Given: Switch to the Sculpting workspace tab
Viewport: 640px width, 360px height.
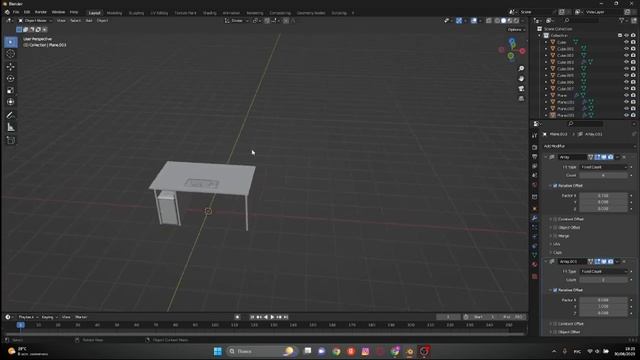Looking at the screenshot, I should point(136,13).
